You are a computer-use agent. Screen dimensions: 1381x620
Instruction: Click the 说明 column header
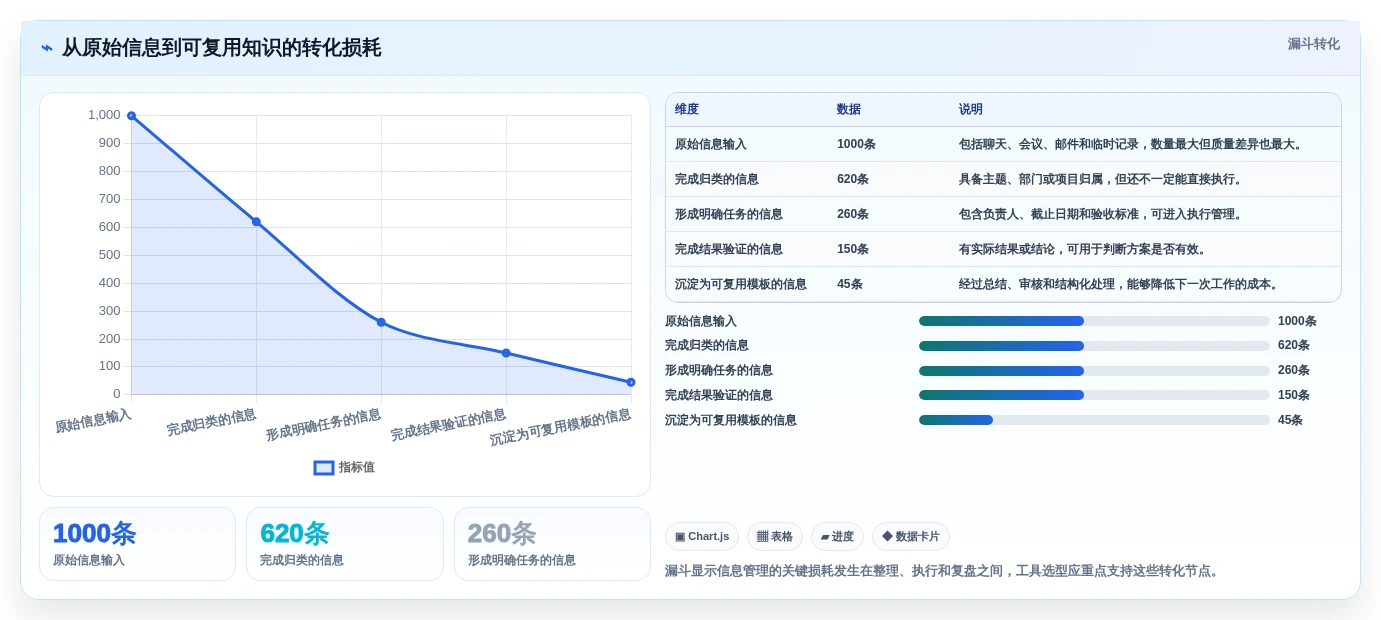click(971, 109)
